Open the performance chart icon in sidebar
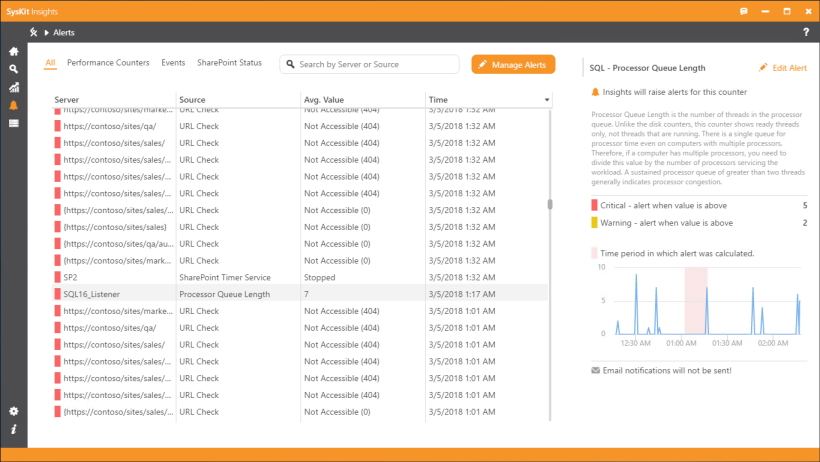Viewport: 820px width, 462px height. point(14,87)
